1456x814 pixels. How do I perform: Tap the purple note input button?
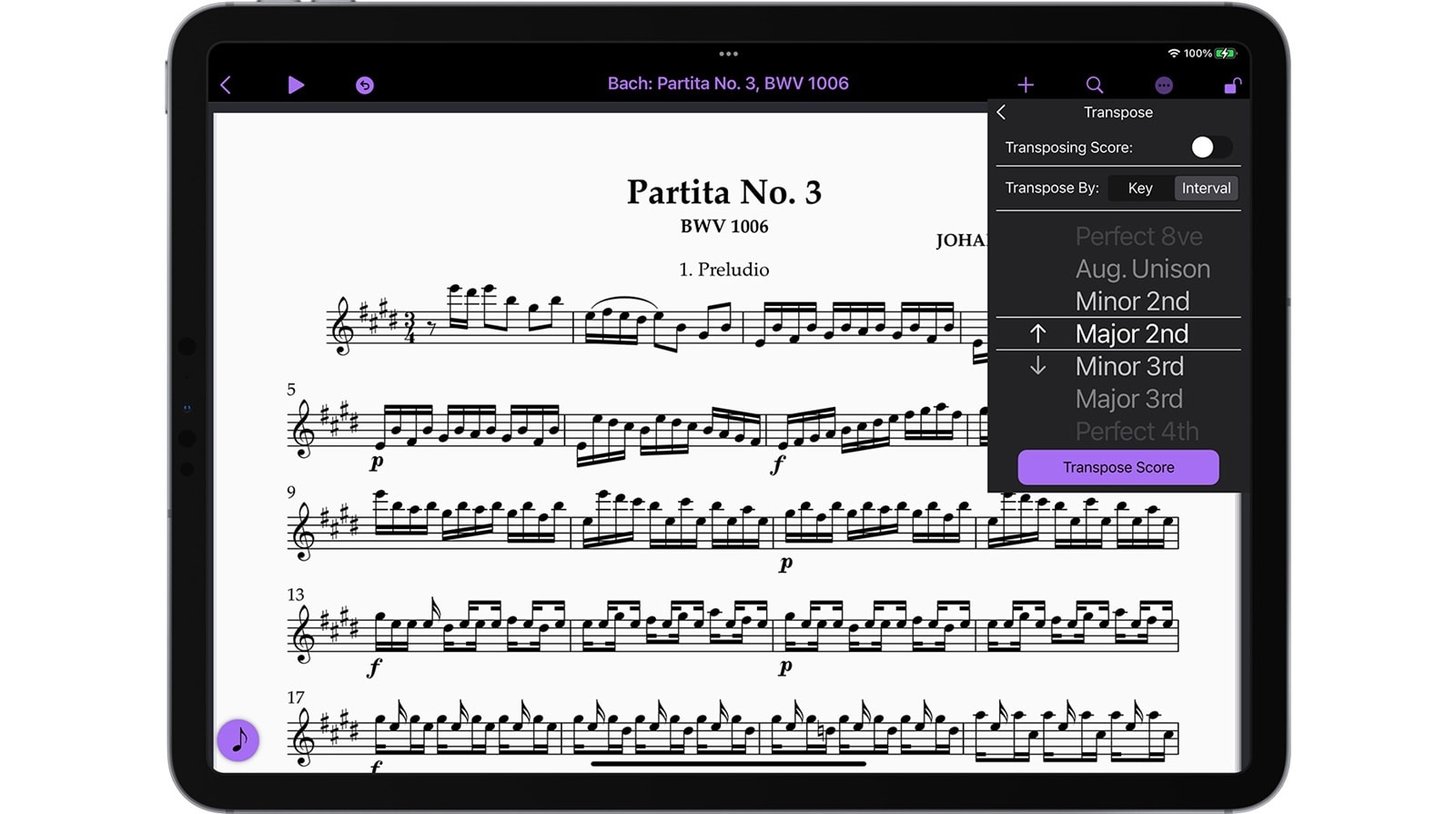pos(238,739)
